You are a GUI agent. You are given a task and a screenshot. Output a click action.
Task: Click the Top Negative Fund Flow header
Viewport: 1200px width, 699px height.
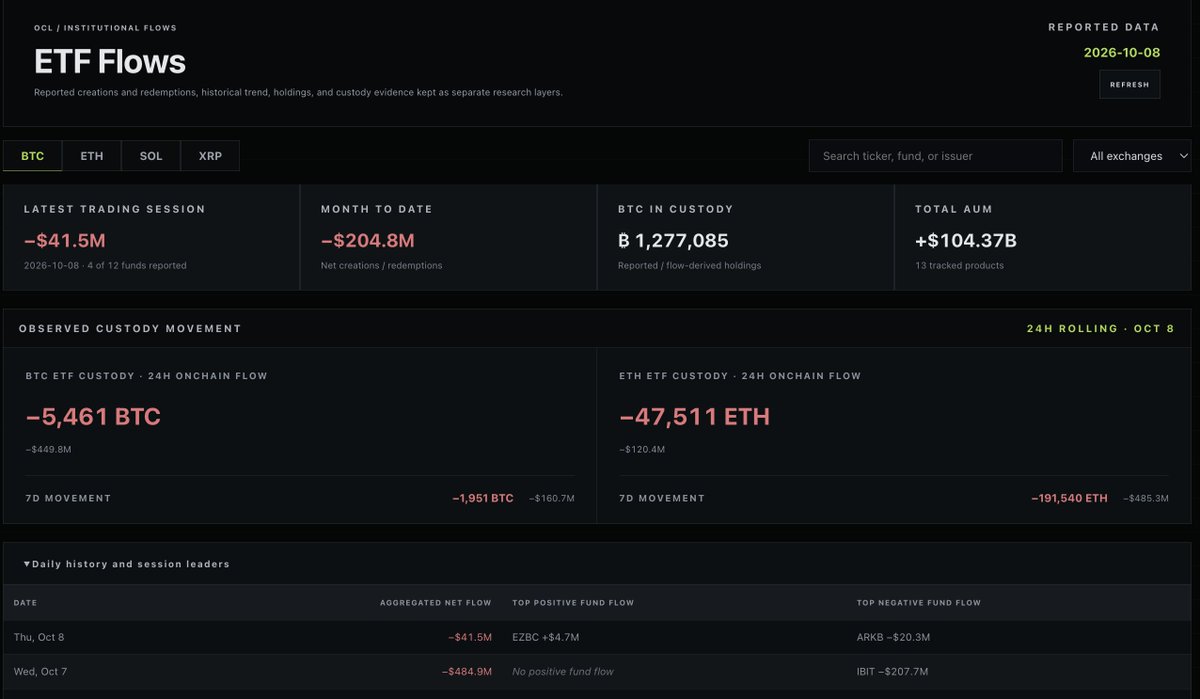(x=919, y=603)
